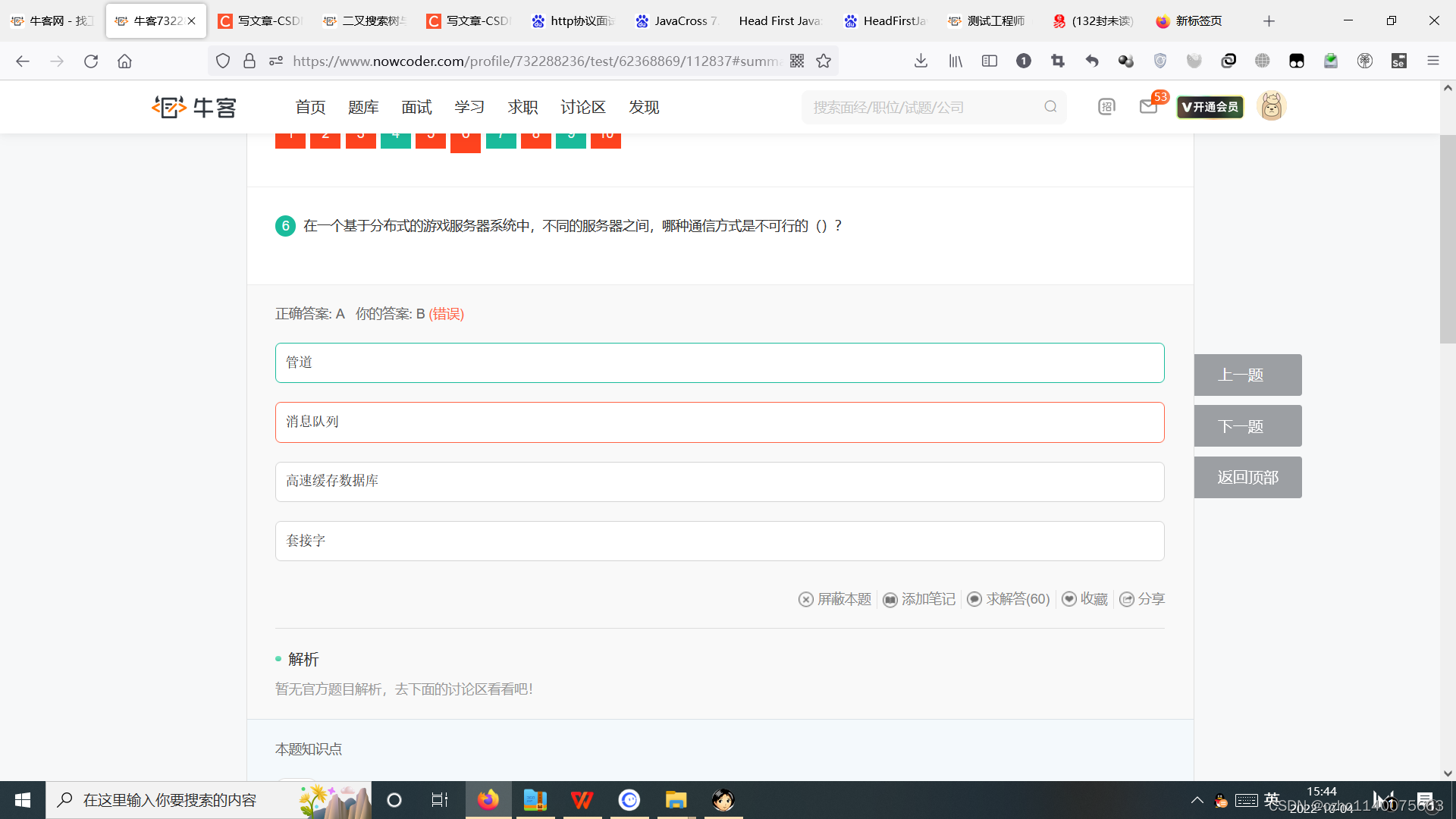Switch to the (132封未读) mail tab
Viewport: 1456px width, 819px height.
1094,20
